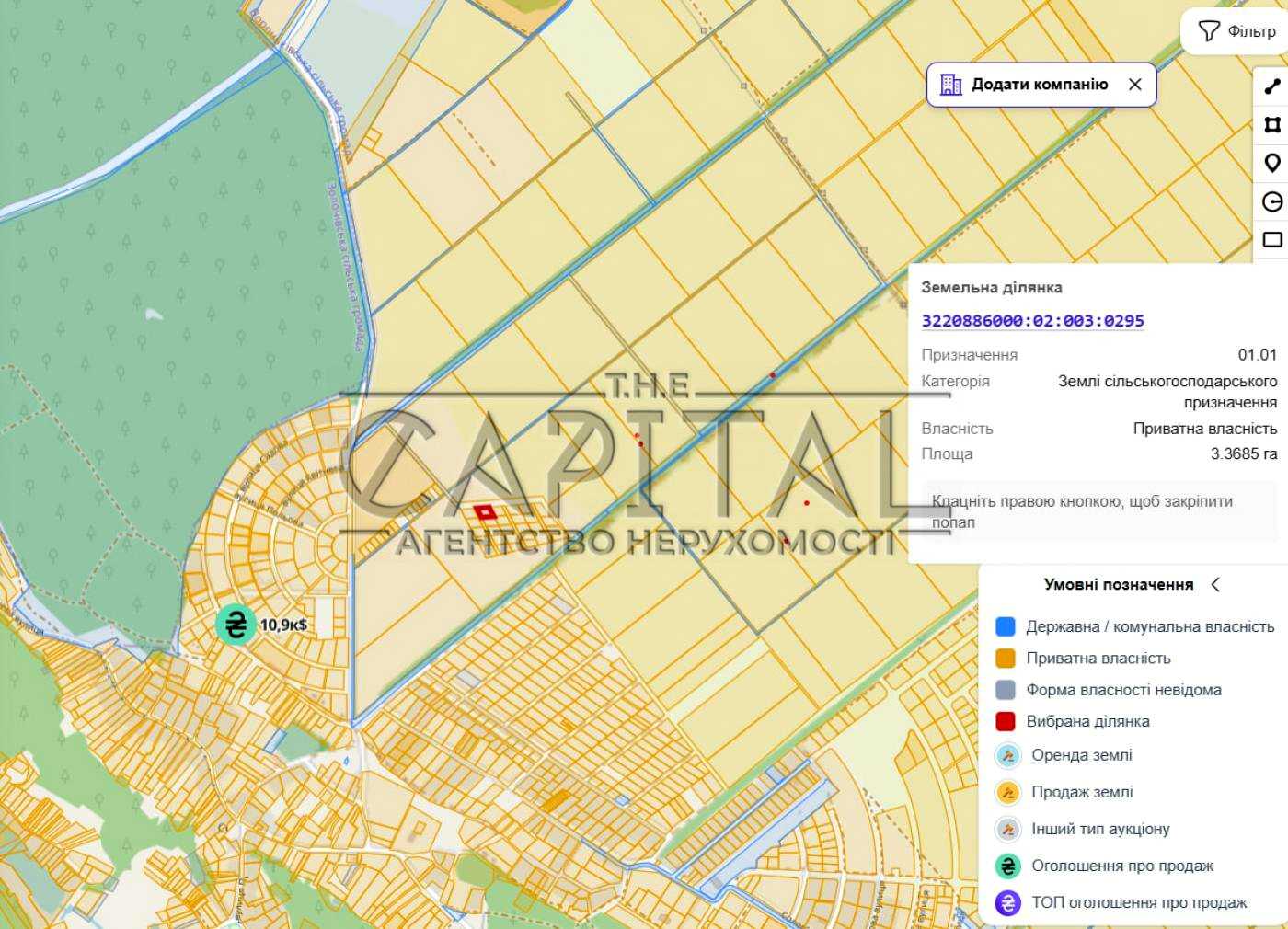
Task: Click the Земельна ділянка panel heading
Action: pyautogui.click(x=992, y=287)
